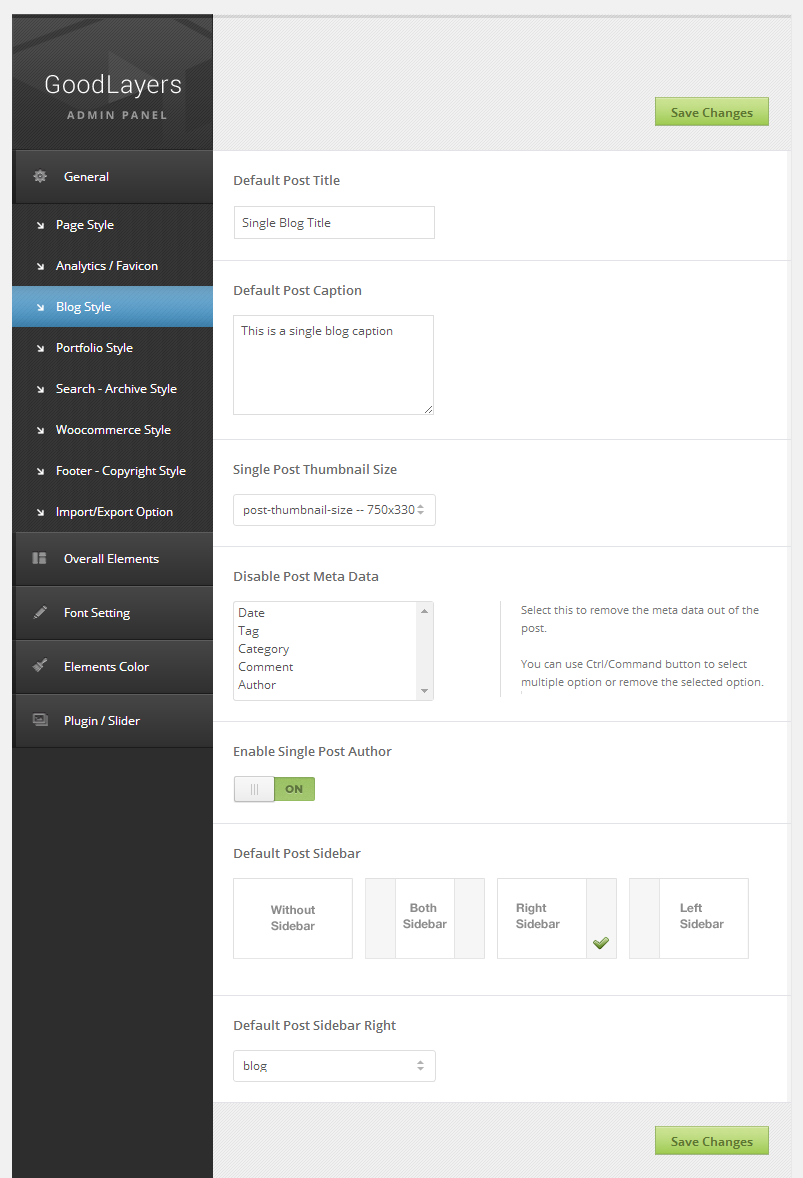Screen dimensions: 803x1178
Task: Click the arrow icon beside Import/Export Option
Action: 40,512
